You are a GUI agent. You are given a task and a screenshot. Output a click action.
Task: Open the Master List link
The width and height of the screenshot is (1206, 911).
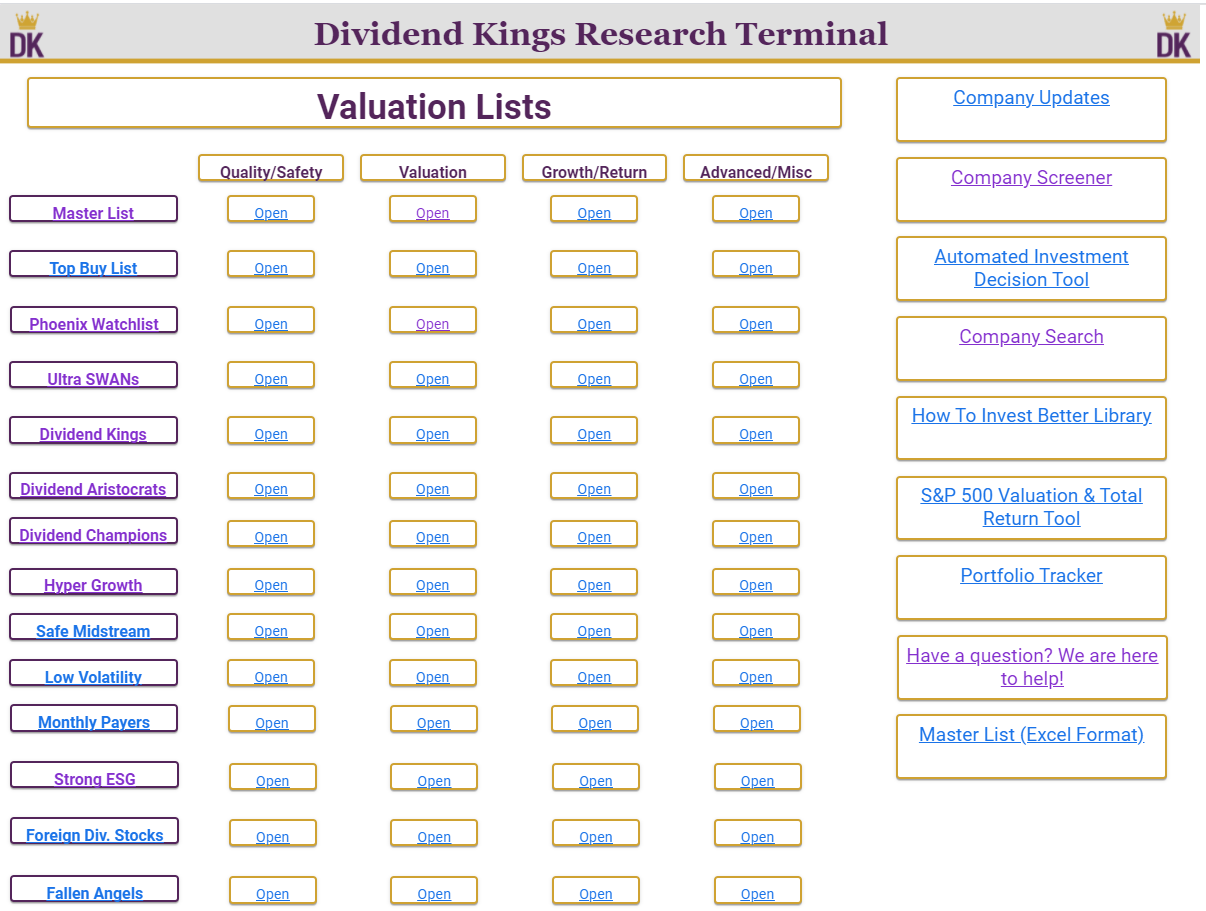(93, 213)
